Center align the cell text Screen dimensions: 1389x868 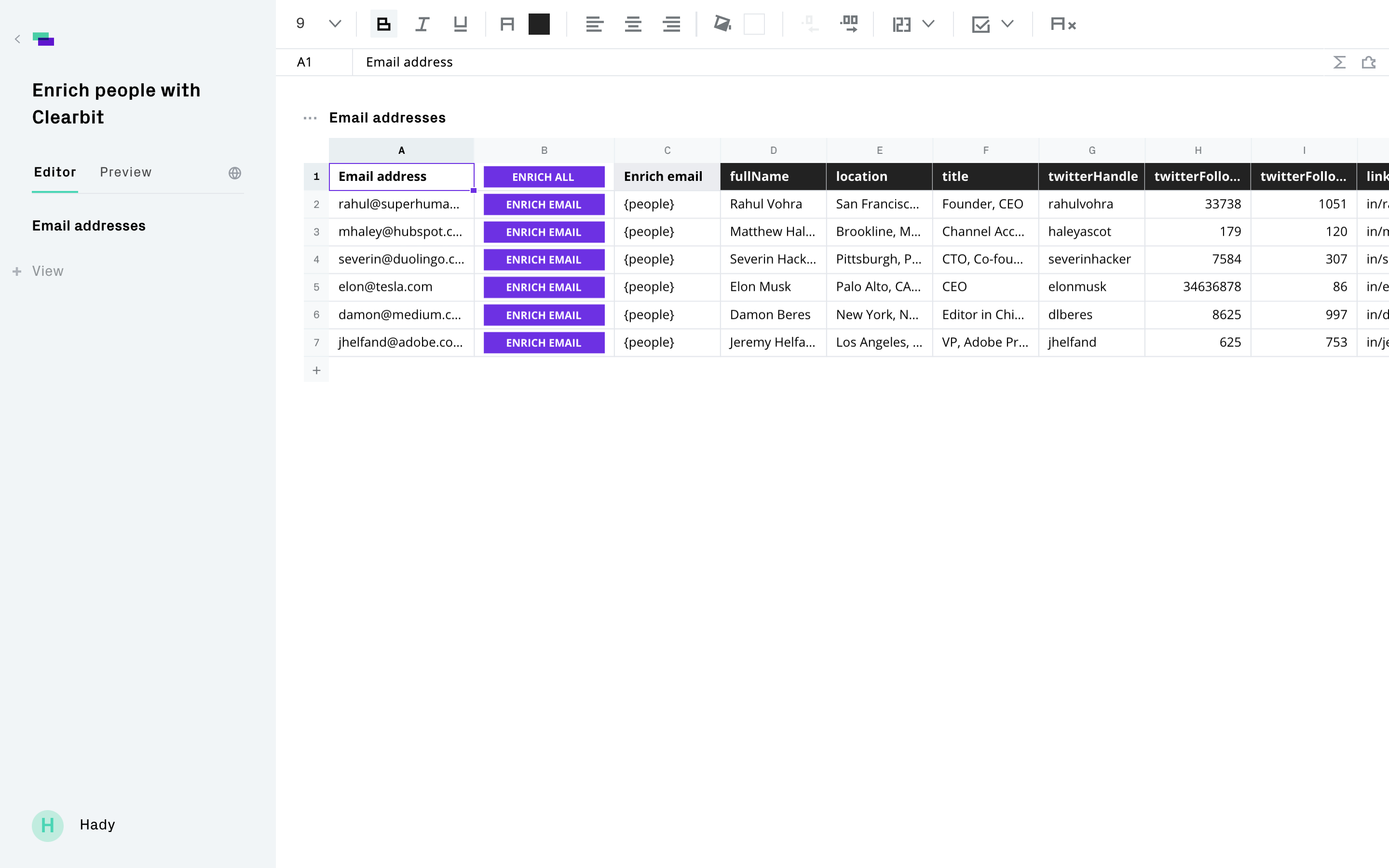tap(632, 24)
